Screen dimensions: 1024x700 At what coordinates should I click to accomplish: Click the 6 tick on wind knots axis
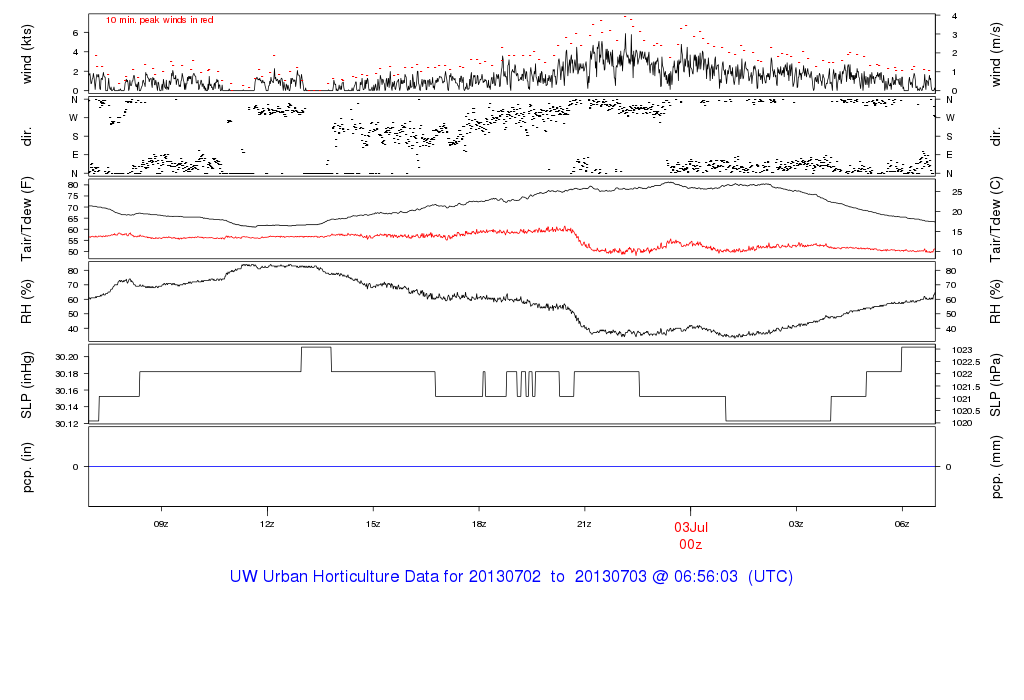76,33
